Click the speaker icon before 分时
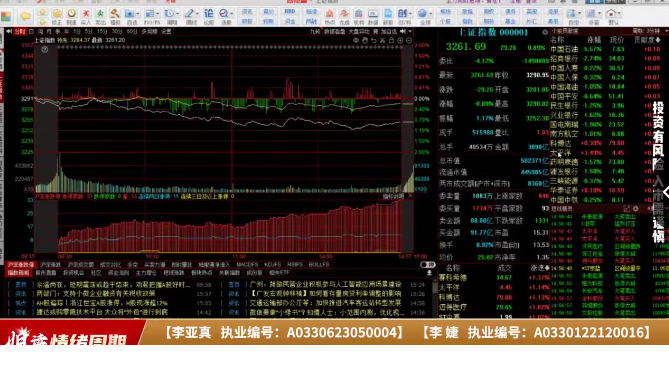This screenshot has height=368, width=669. (x=9, y=31)
